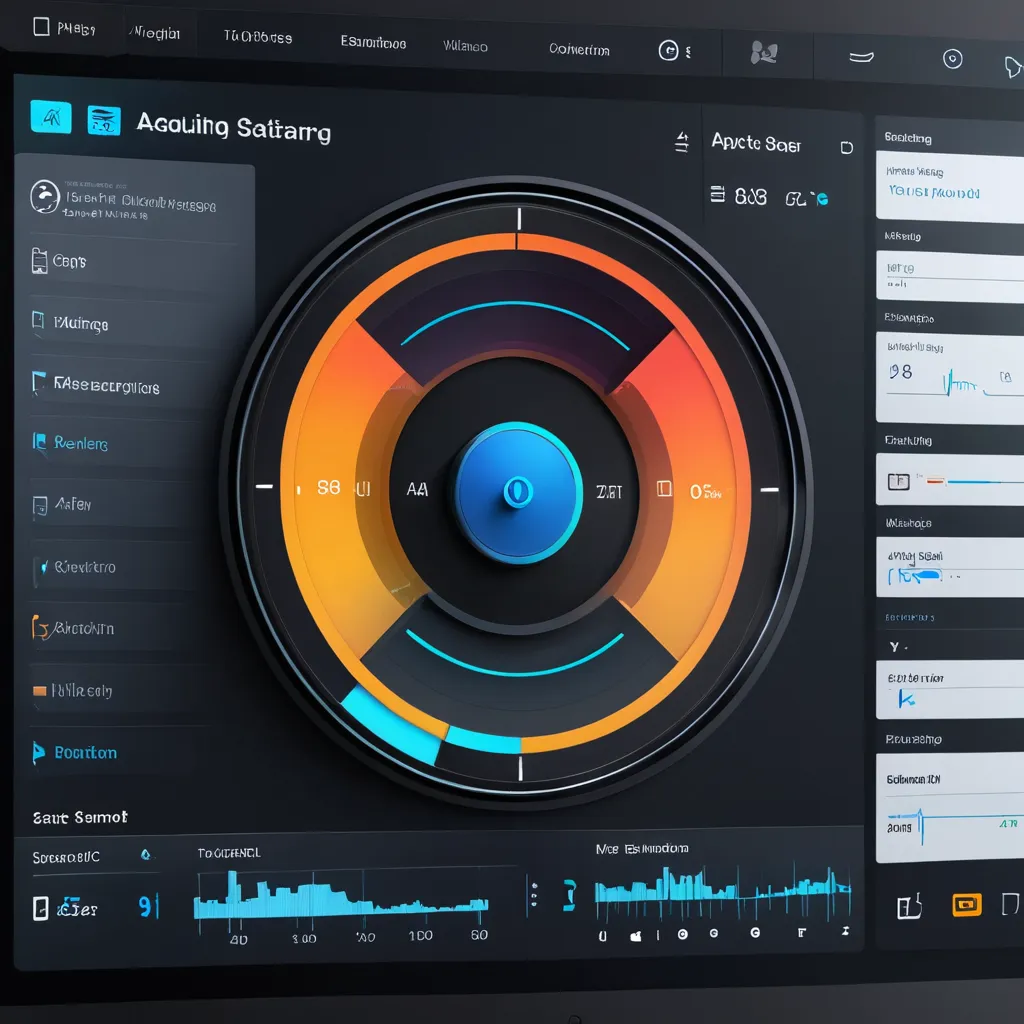The height and width of the screenshot is (1024, 1024).
Task: Click the orange rectangle beside Nvilrecly
Action: [39, 690]
